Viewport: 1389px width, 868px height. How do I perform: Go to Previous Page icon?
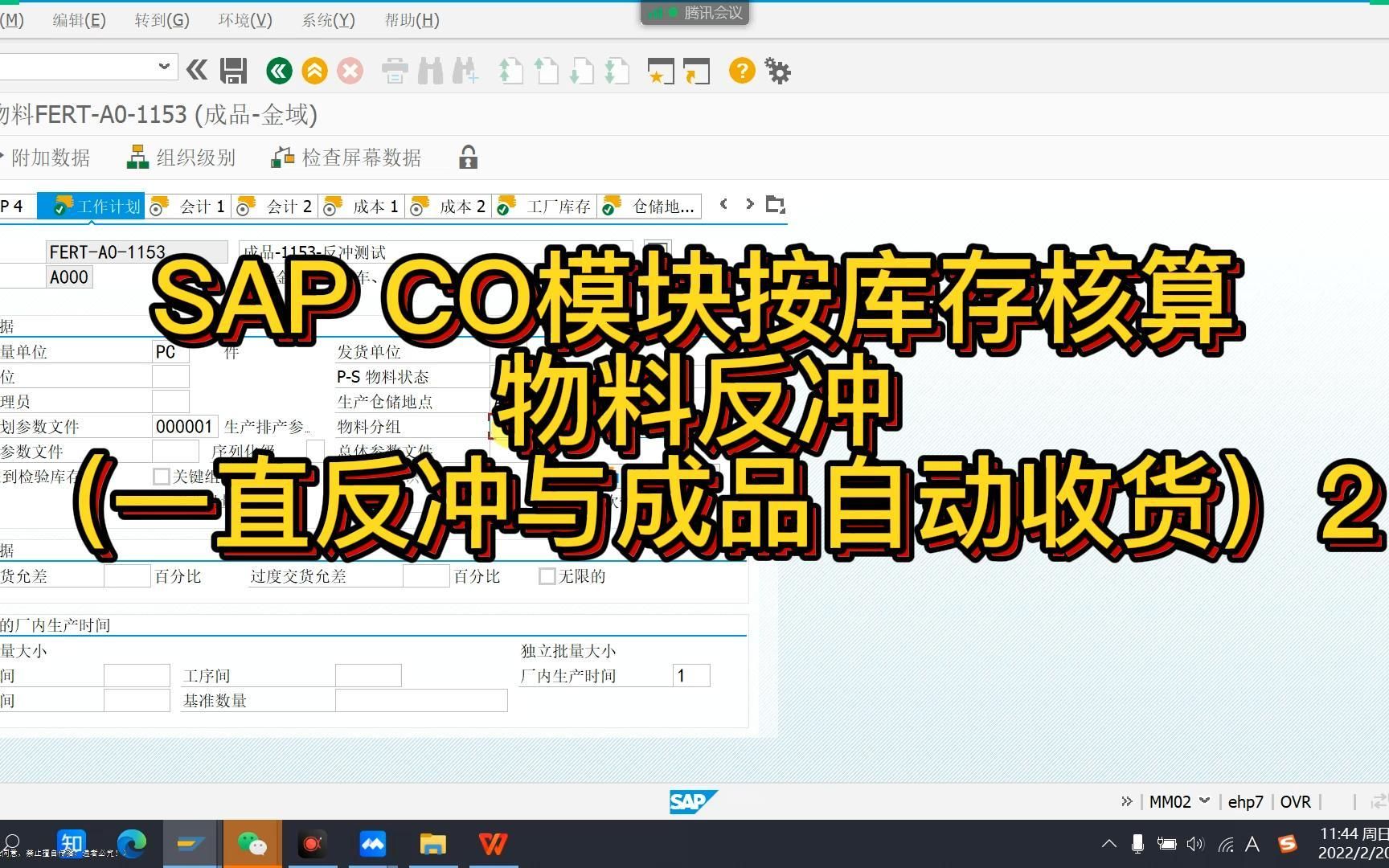pos(546,71)
